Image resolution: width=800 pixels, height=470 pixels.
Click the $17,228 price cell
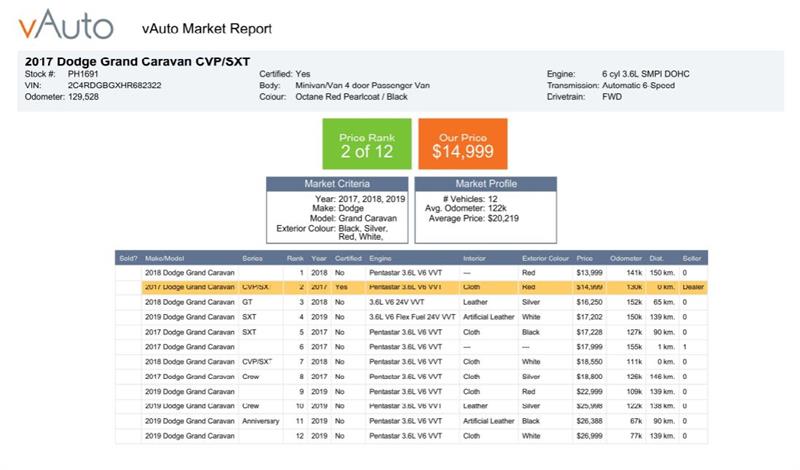589,332
